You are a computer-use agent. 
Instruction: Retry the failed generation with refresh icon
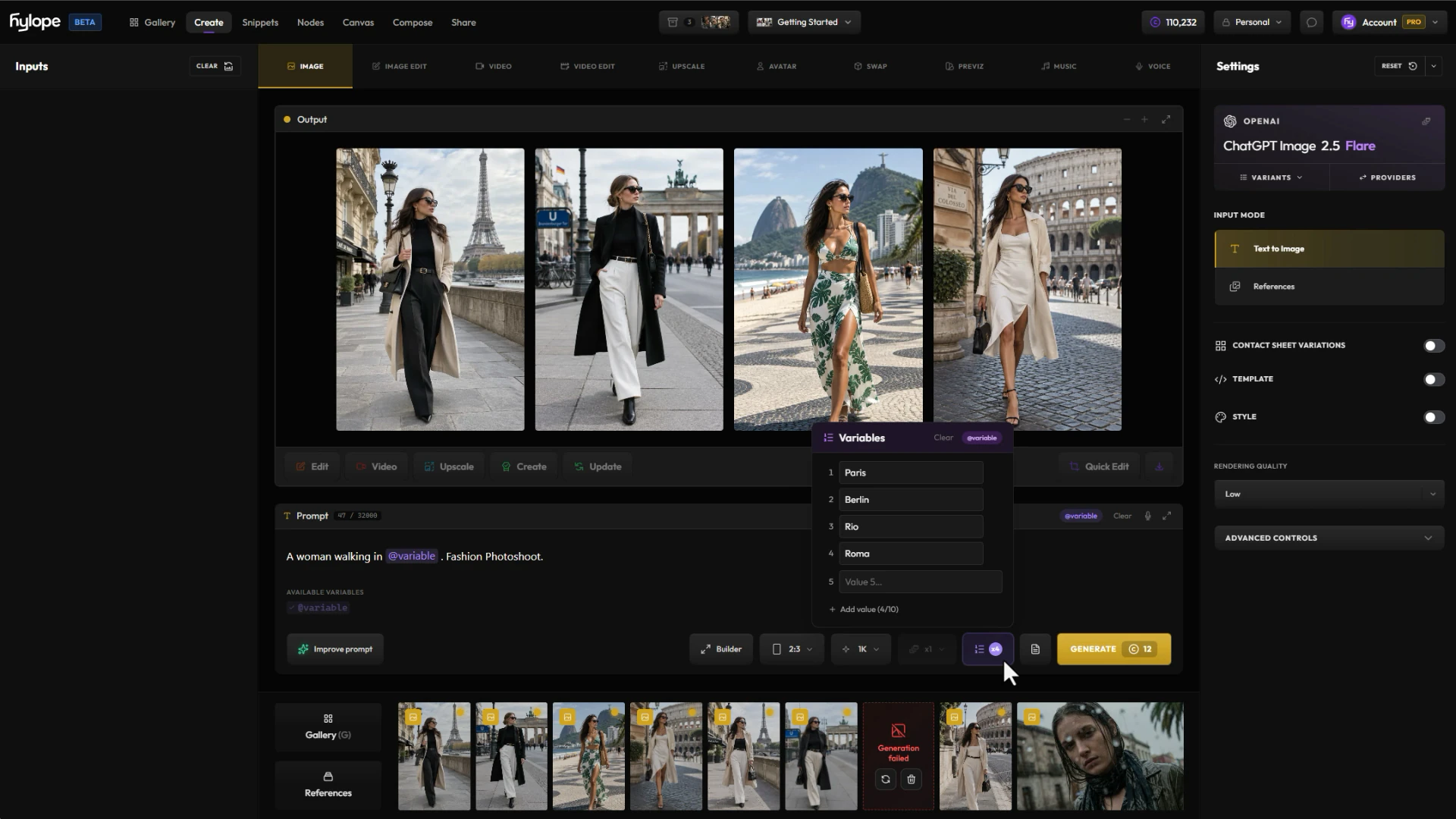coord(886,779)
